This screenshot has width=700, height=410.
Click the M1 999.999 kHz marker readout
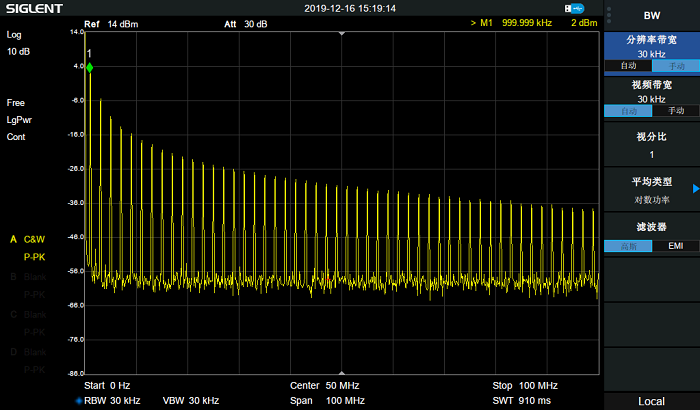(512, 23)
